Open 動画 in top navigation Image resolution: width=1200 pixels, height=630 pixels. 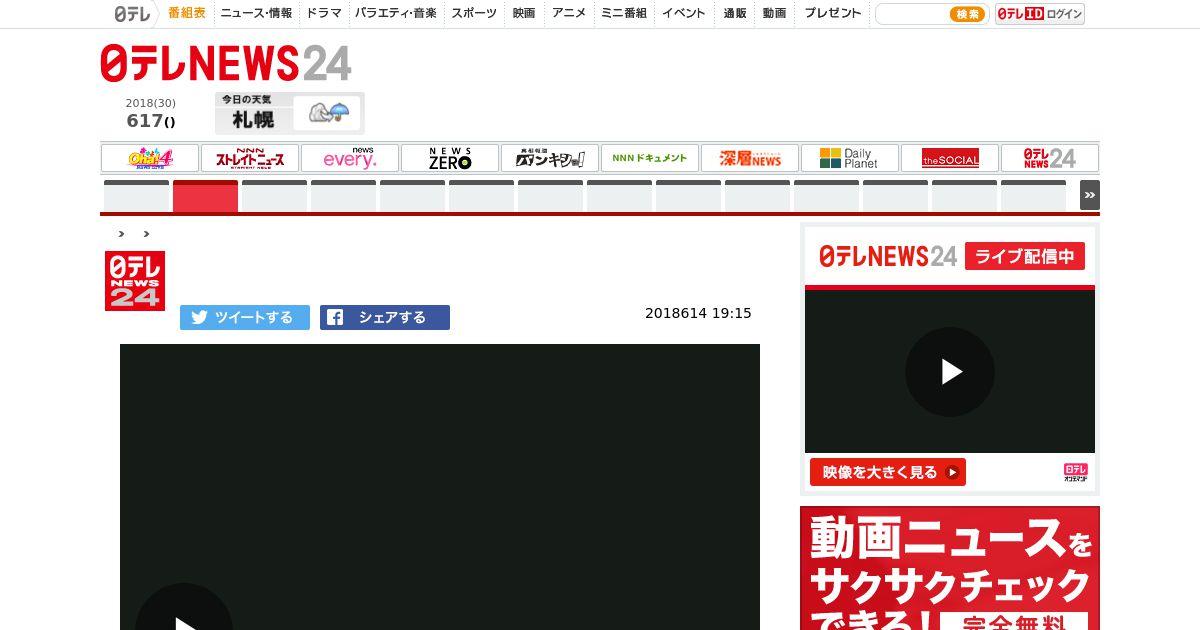pyautogui.click(x=774, y=13)
